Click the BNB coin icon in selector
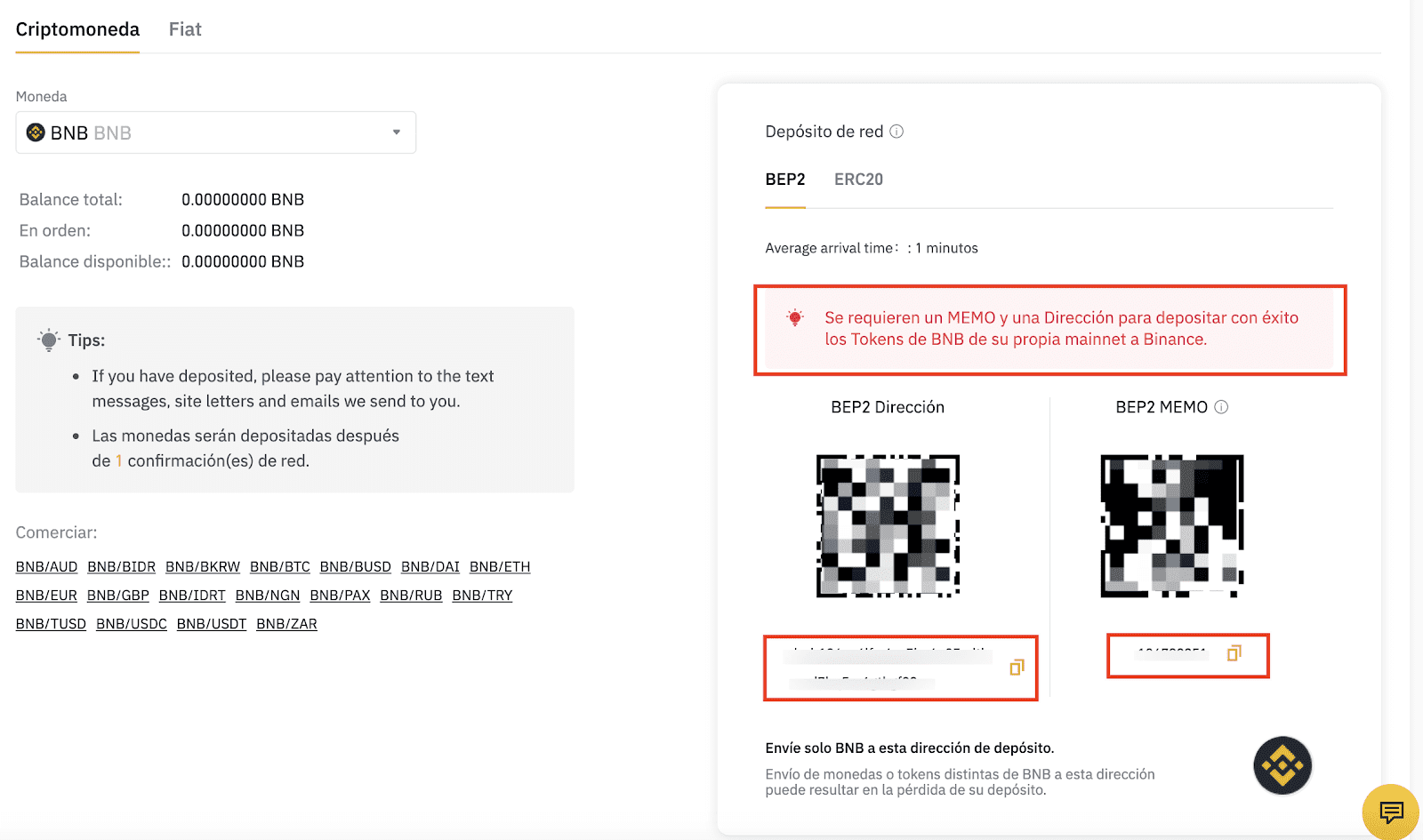This screenshot has height=840, width=1423. point(36,132)
